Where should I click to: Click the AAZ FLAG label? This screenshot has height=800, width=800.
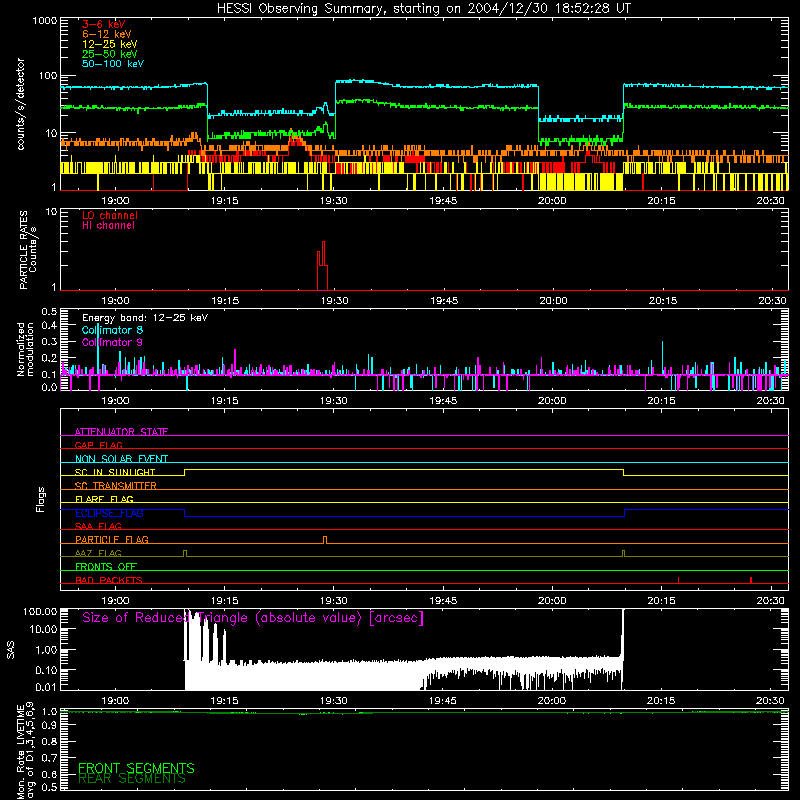click(98, 553)
